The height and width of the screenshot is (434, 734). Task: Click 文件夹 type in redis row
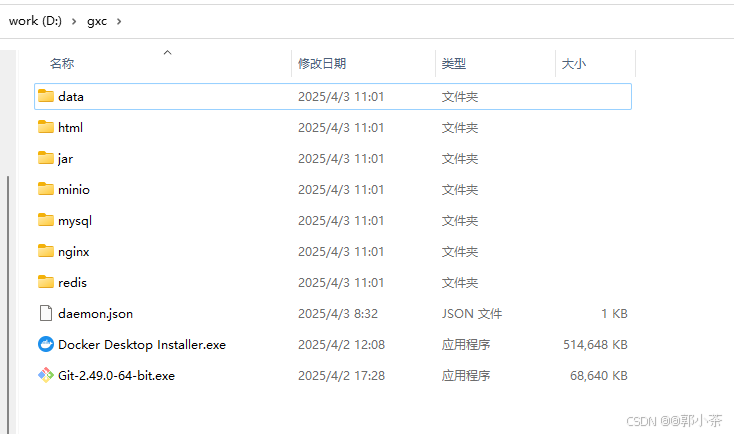[x=460, y=283]
